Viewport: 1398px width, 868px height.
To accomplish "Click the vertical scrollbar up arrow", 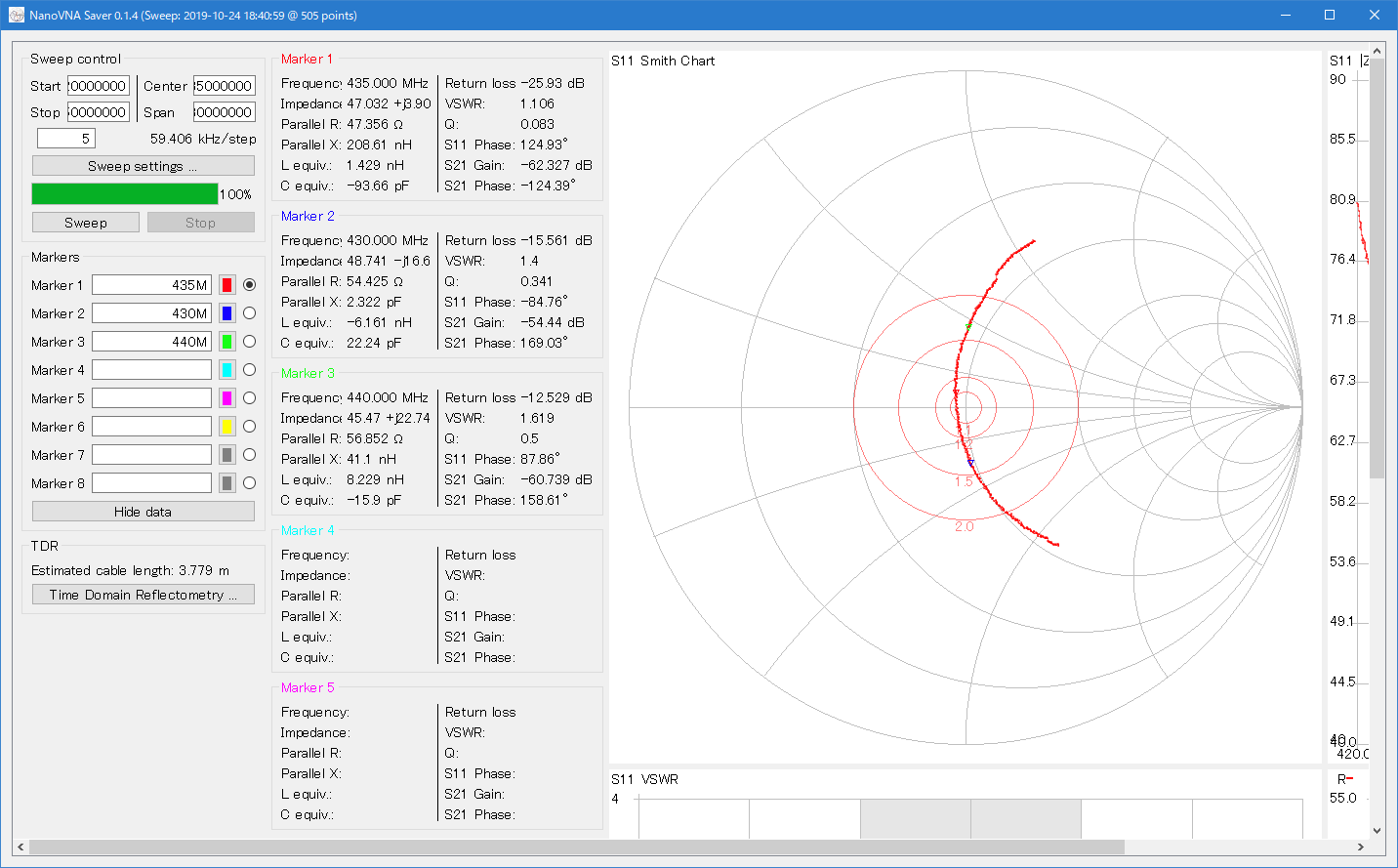I will click(1377, 51).
